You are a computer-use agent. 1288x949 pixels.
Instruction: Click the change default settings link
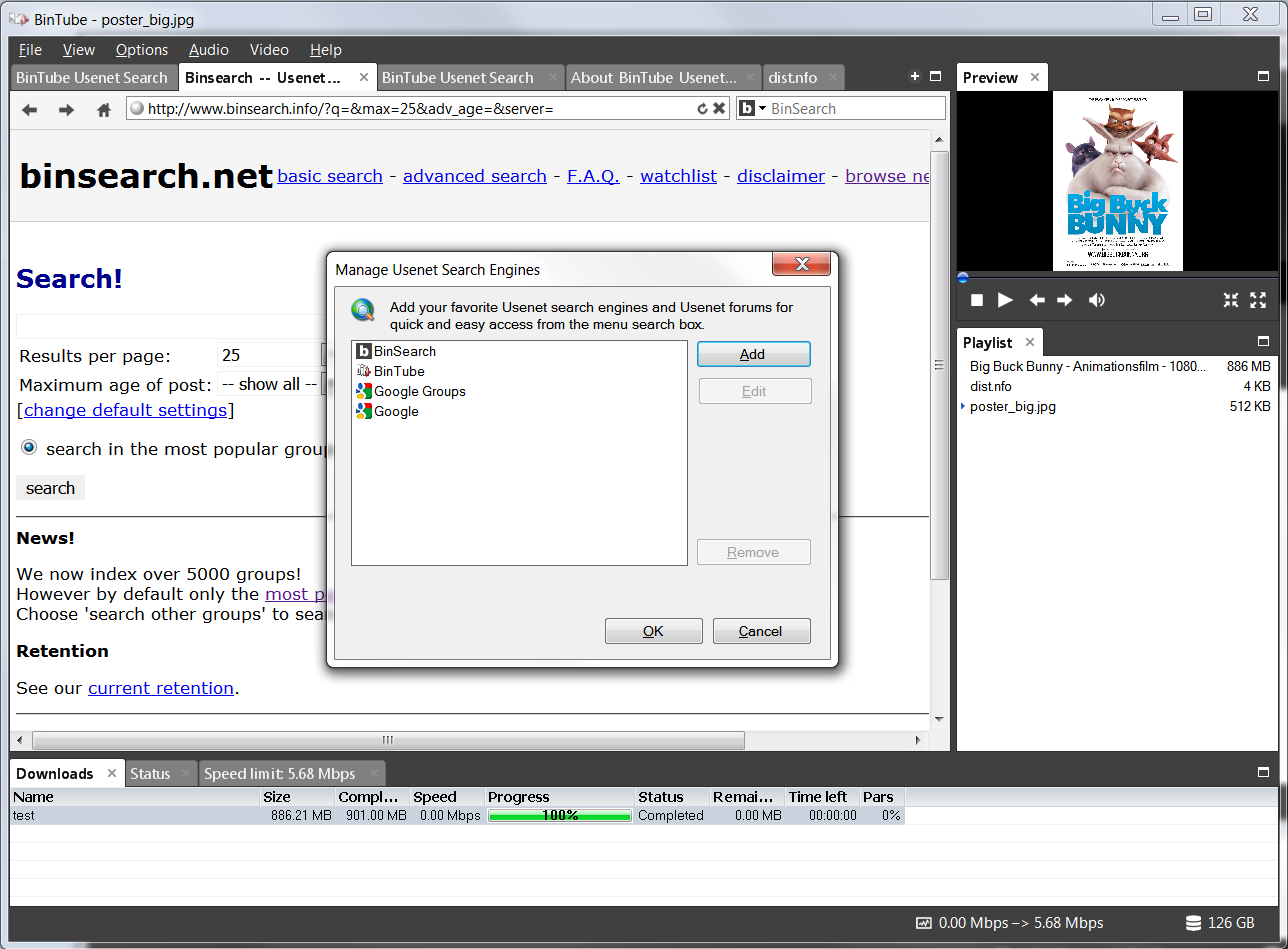tap(126, 410)
